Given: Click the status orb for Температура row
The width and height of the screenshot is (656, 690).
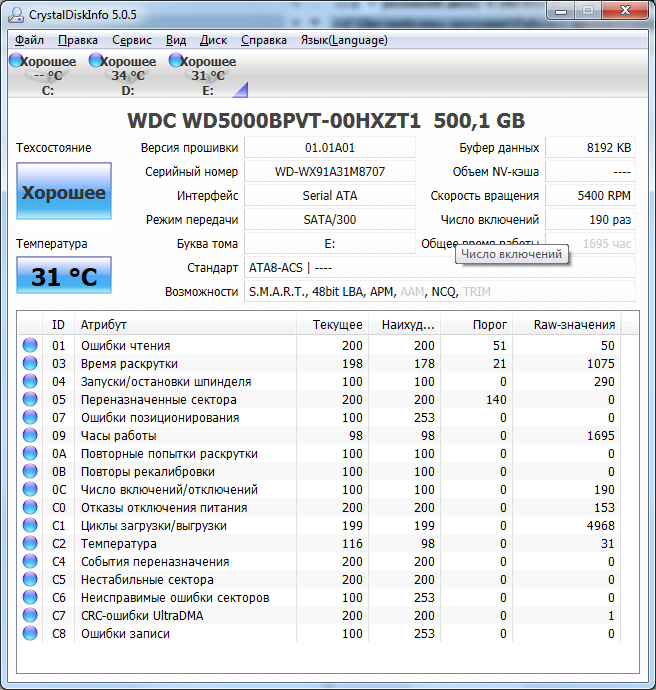Looking at the screenshot, I should (x=30, y=544).
